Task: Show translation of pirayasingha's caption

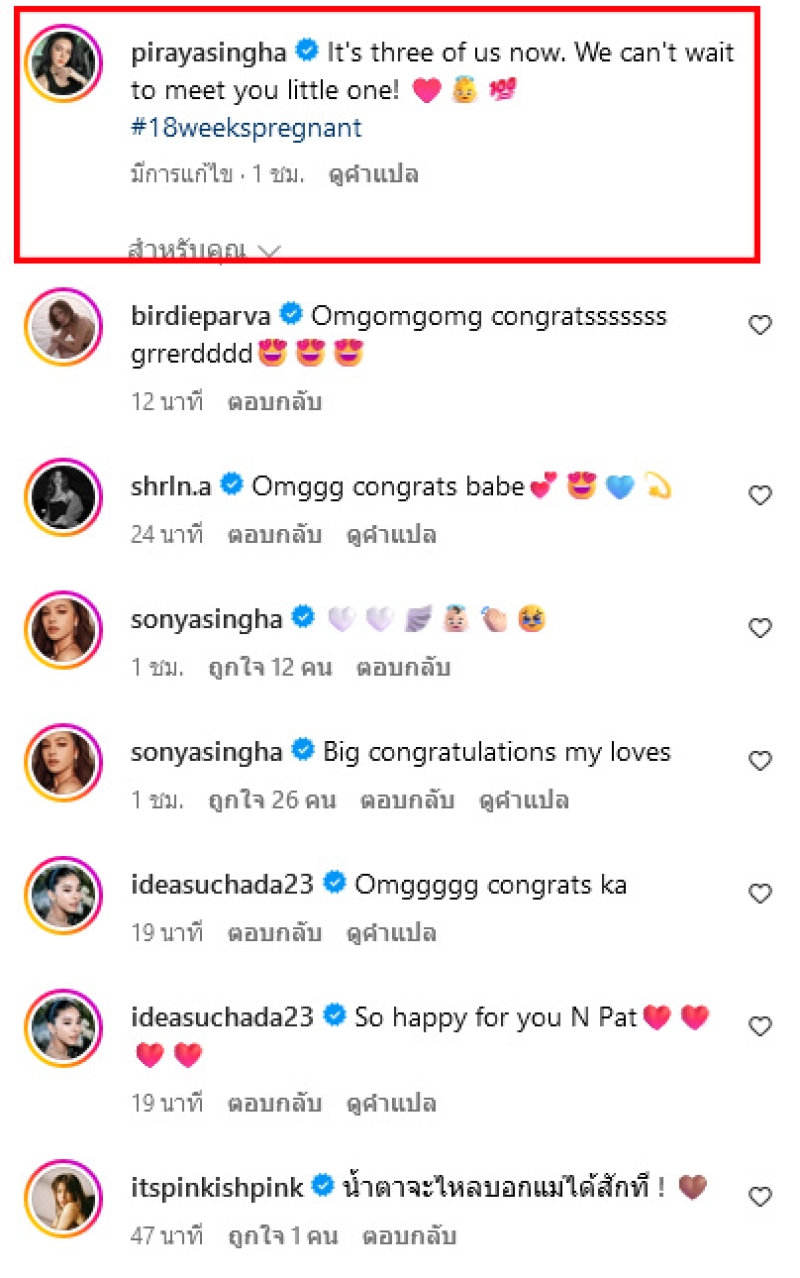Action: [373, 175]
